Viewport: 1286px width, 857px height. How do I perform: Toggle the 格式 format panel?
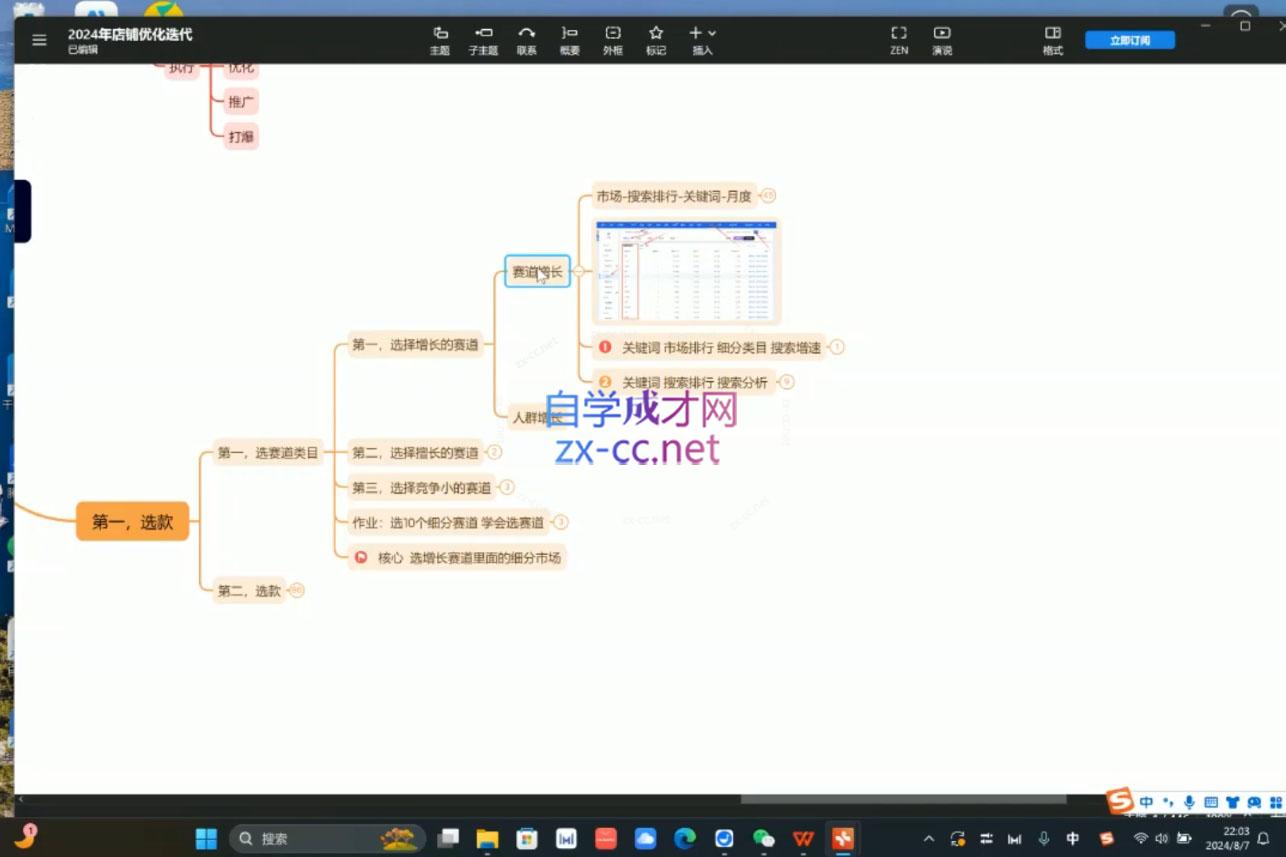click(1052, 40)
